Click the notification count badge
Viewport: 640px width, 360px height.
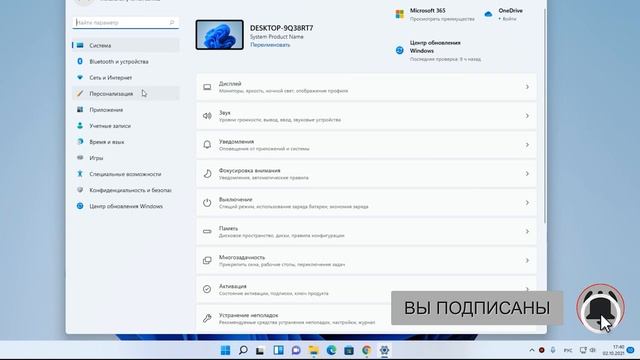(631, 350)
